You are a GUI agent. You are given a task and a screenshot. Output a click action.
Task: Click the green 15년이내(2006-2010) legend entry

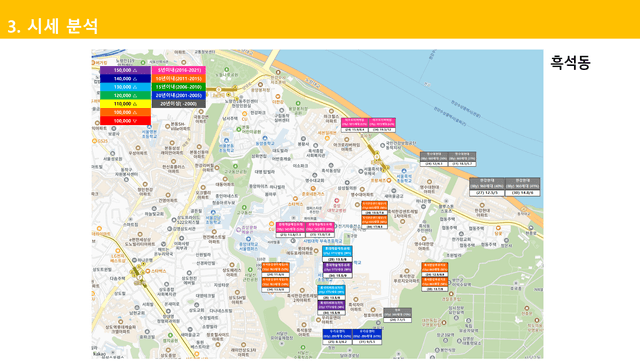pos(179,87)
